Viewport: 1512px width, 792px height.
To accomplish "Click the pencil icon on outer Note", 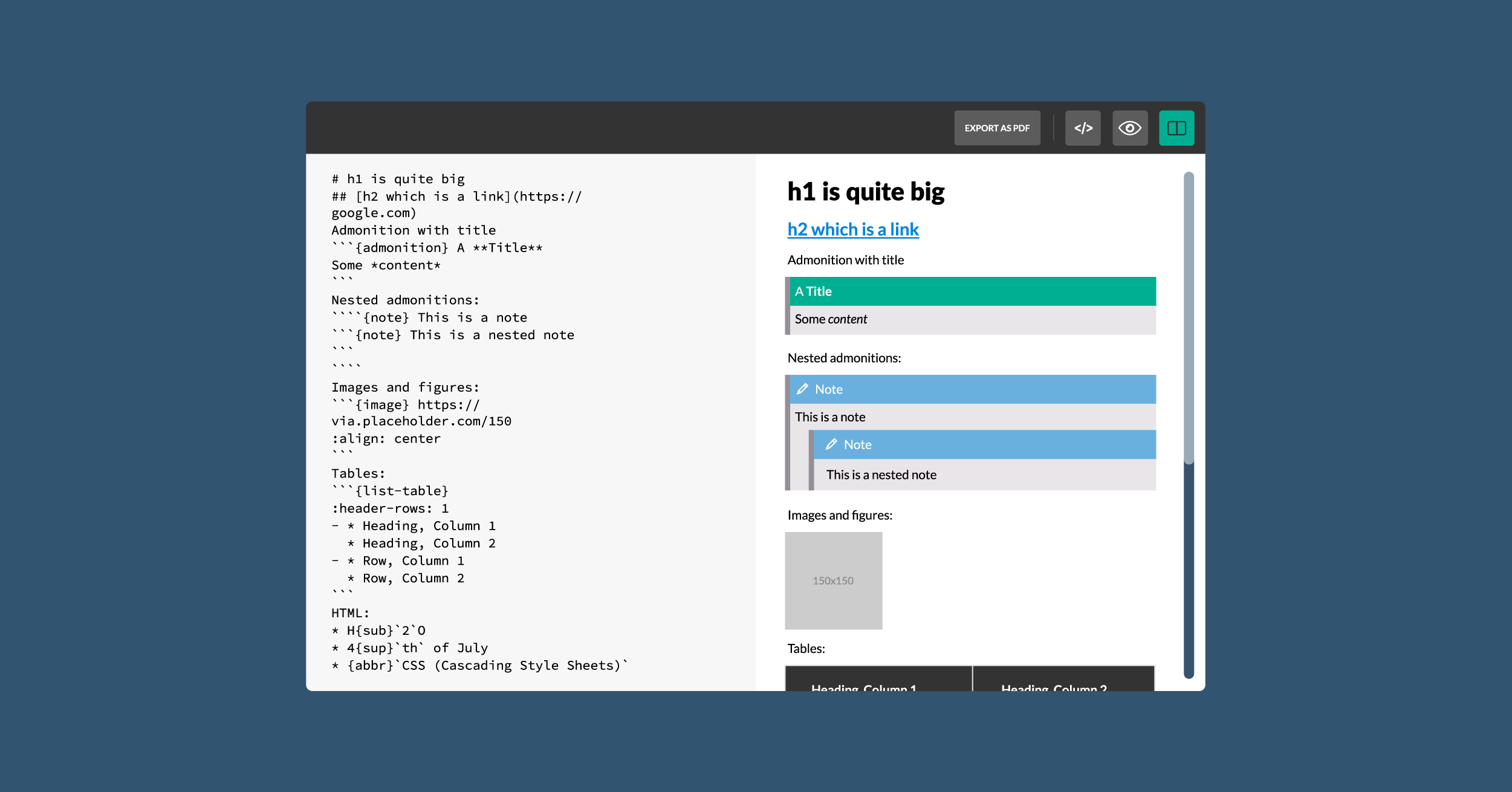I will pos(802,389).
